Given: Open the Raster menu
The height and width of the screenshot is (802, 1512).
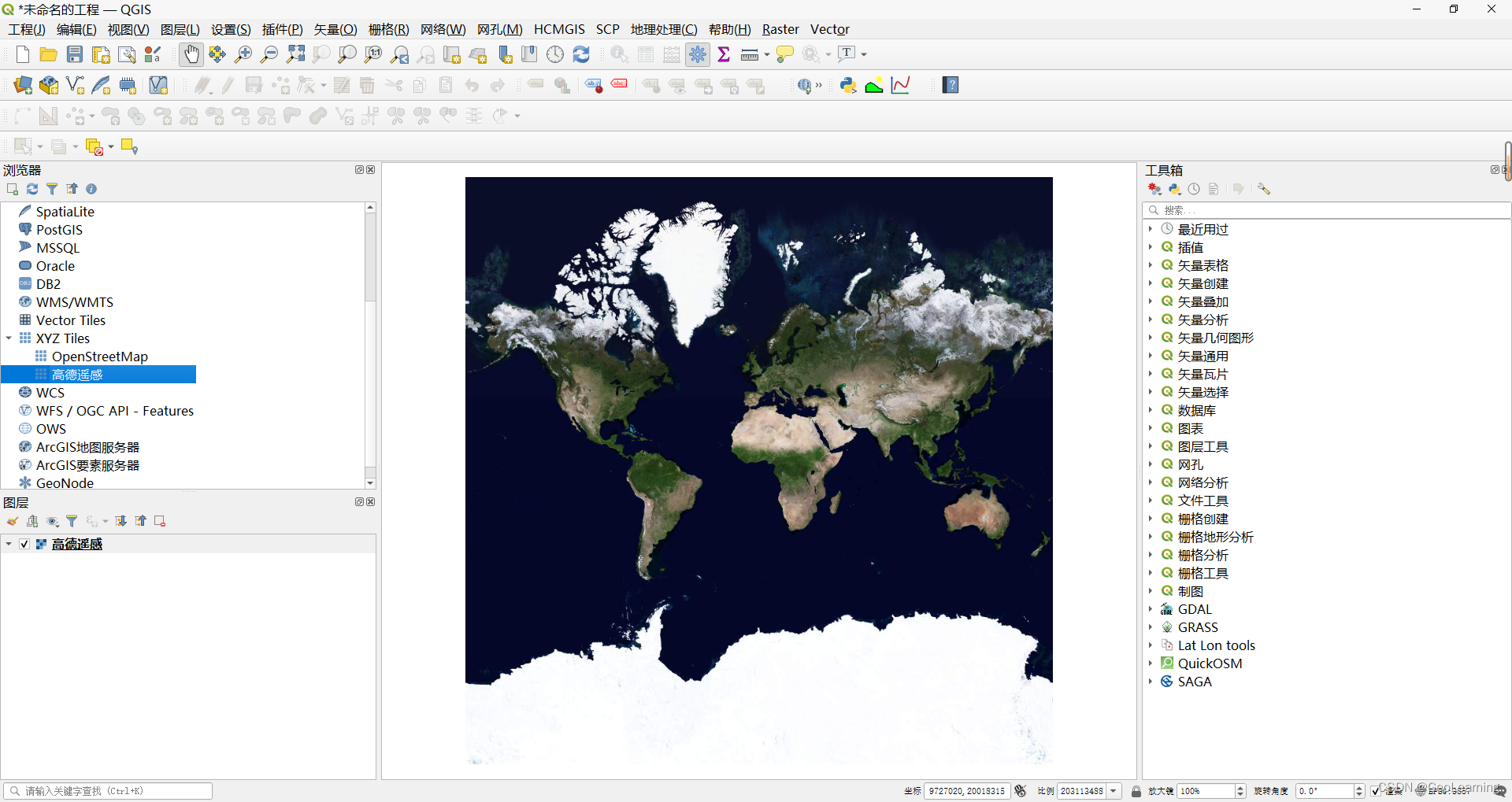Looking at the screenshot, I should [780, 29].
